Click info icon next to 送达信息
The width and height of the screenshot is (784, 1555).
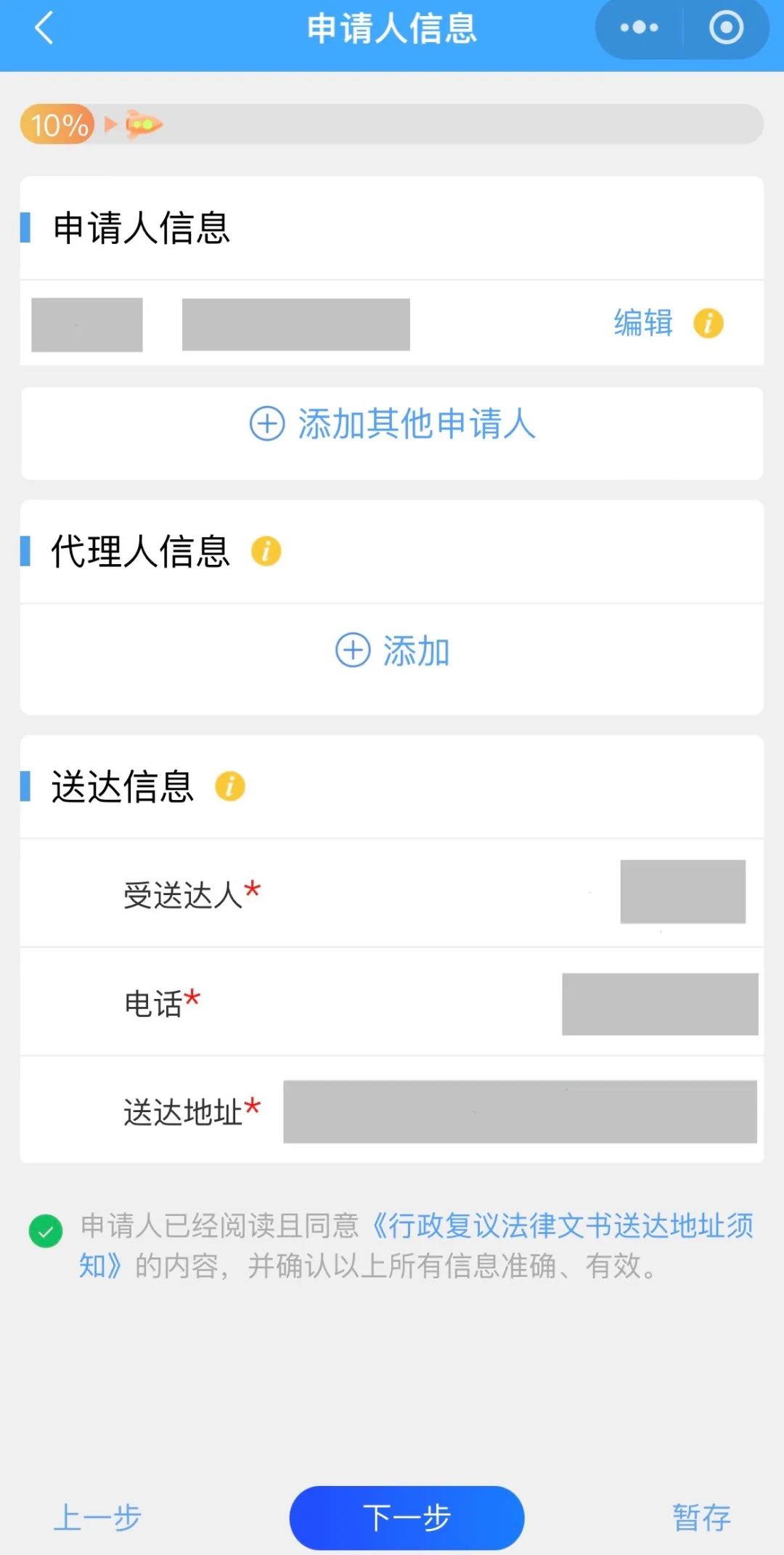coord(230,786)
